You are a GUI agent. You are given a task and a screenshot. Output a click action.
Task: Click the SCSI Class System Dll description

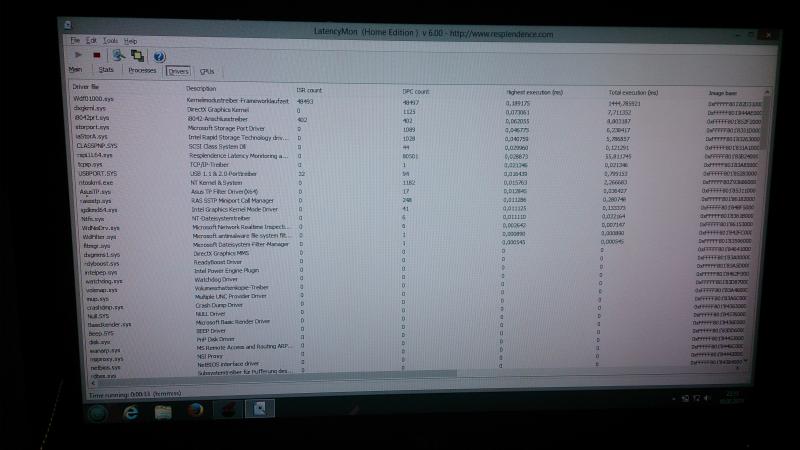click(217, 146)
